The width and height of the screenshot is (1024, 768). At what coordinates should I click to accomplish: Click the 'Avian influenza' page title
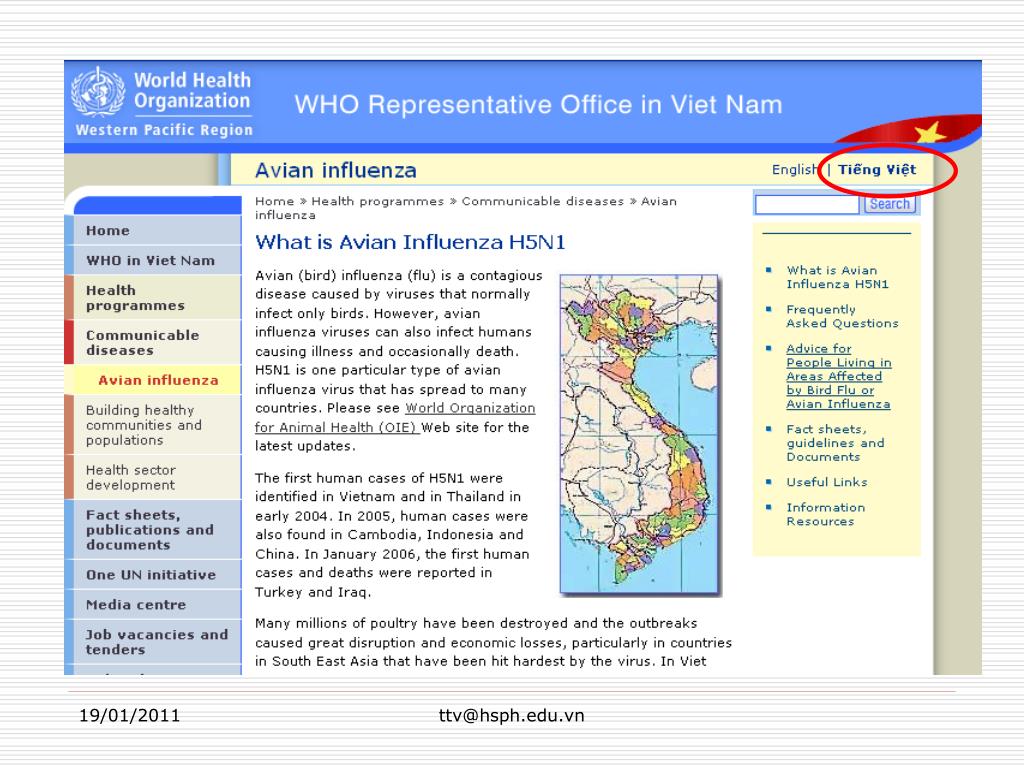(x=336, y=170)
